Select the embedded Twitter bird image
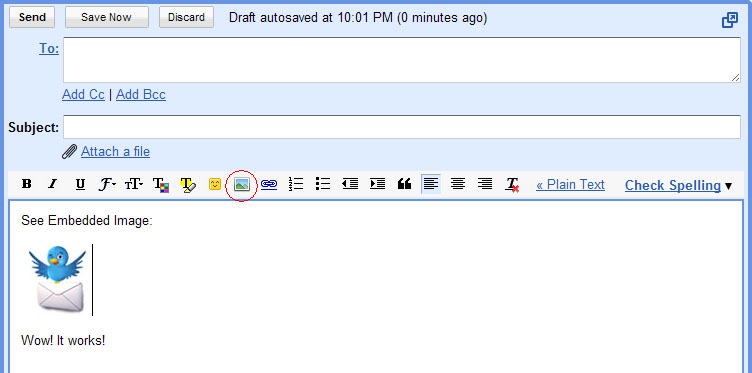This screenshot has width=752, height=373. pyautogui.click(x=58, y=280)
